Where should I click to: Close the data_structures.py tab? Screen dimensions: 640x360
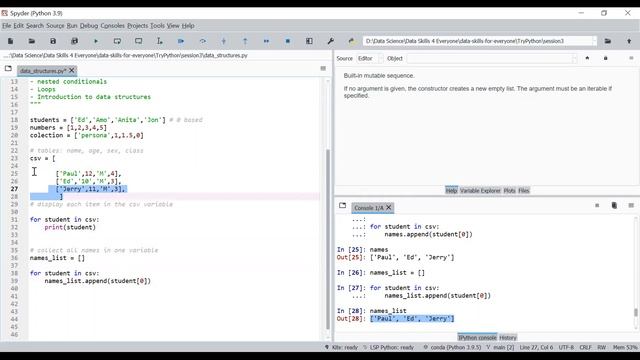[72, 71]
